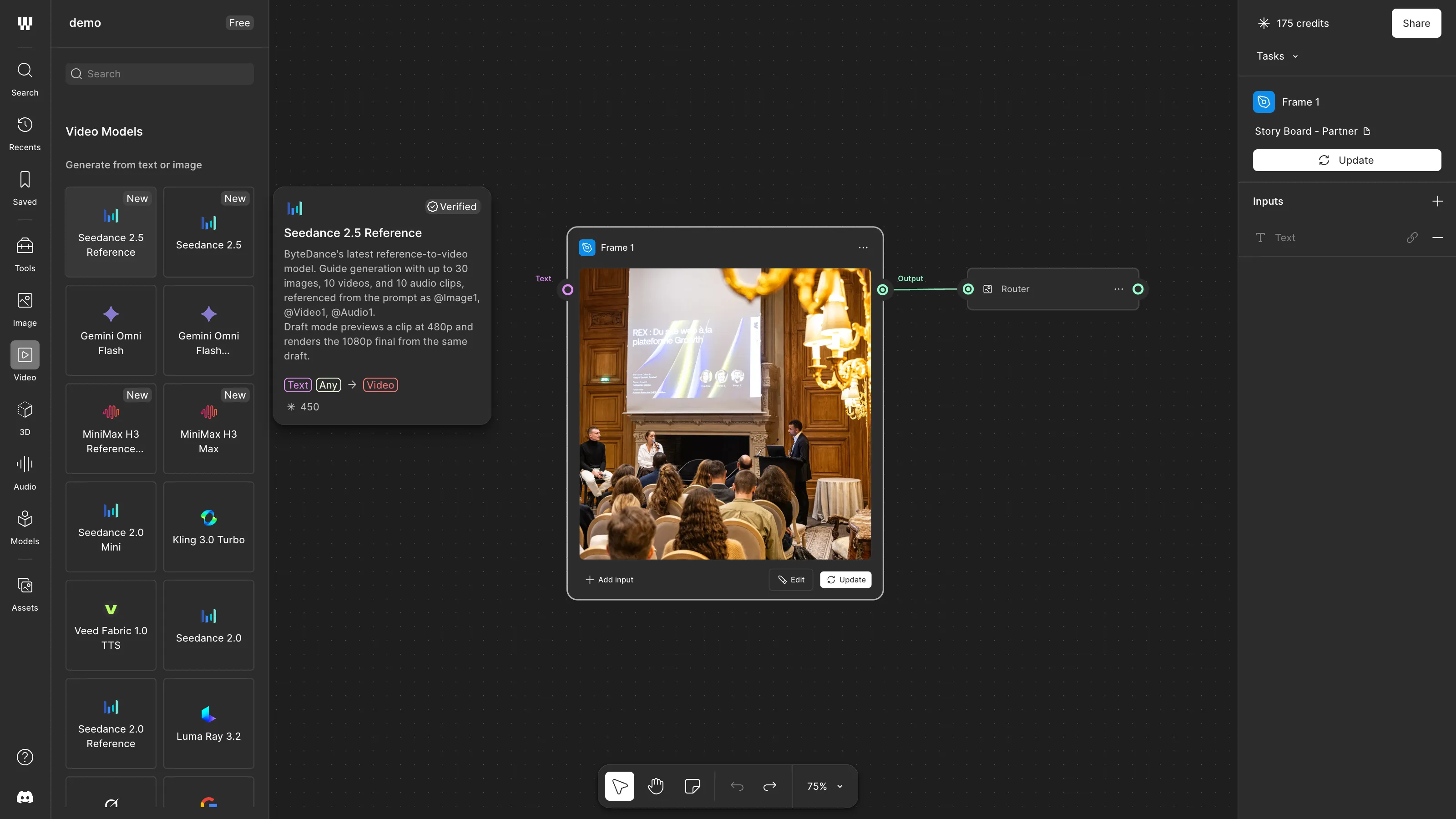Open the Image models section

[25, 310]
